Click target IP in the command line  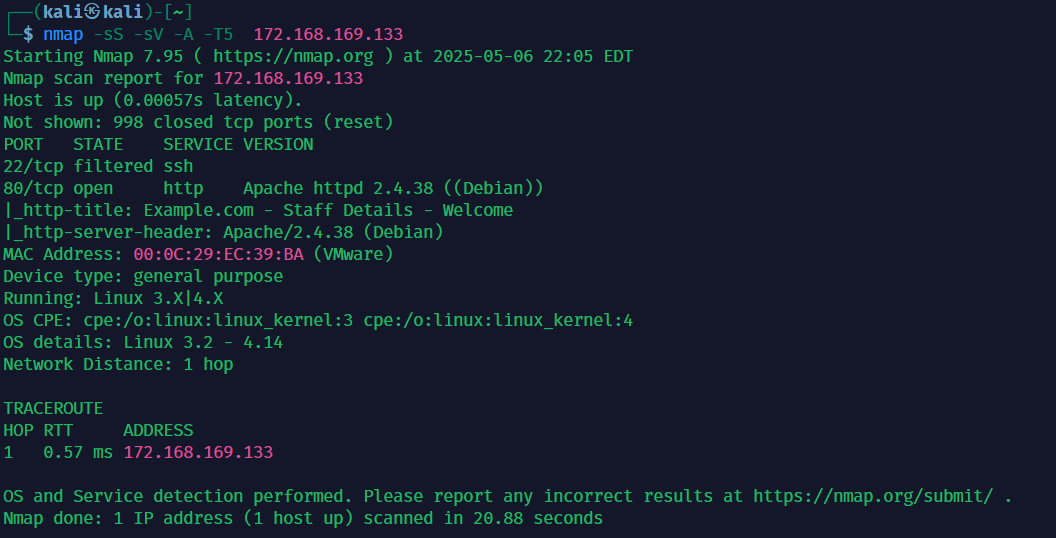pos(328,34)
